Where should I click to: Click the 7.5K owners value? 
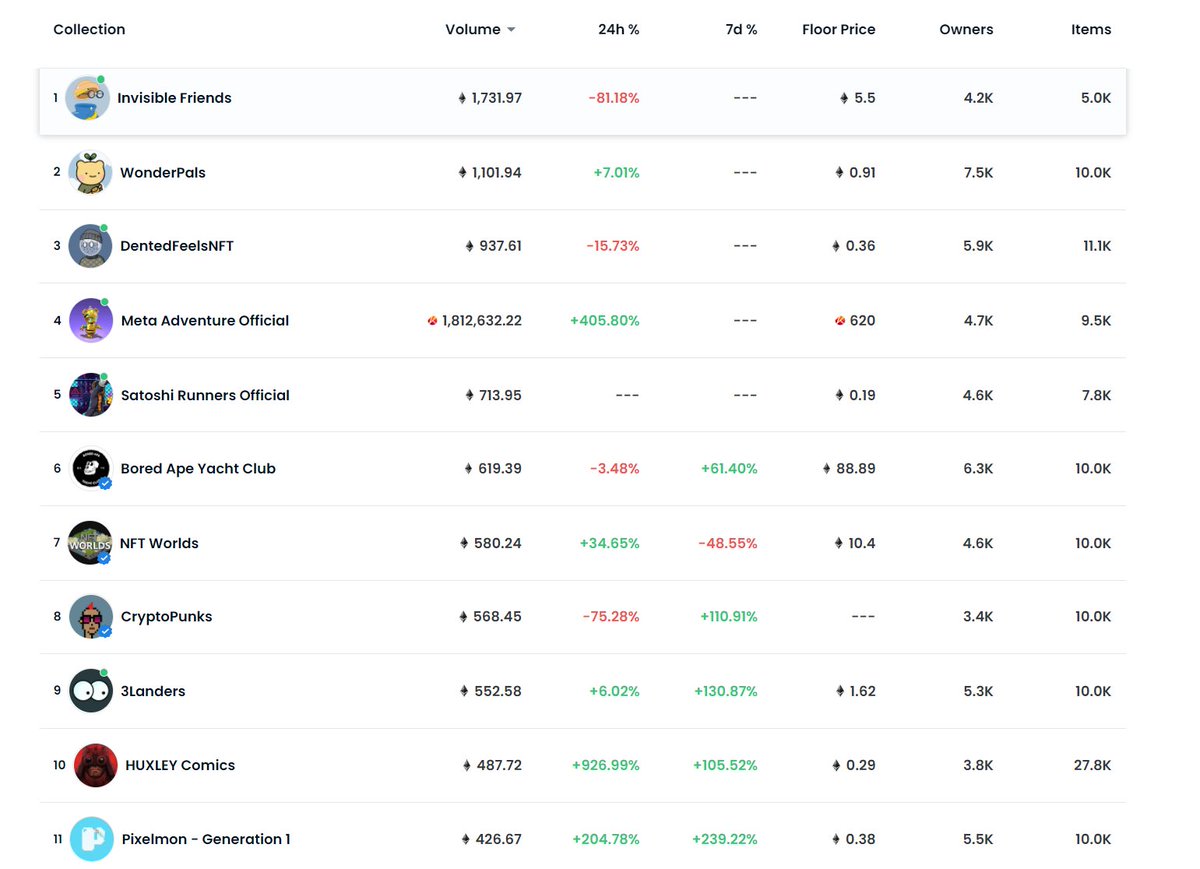[978, 172]
